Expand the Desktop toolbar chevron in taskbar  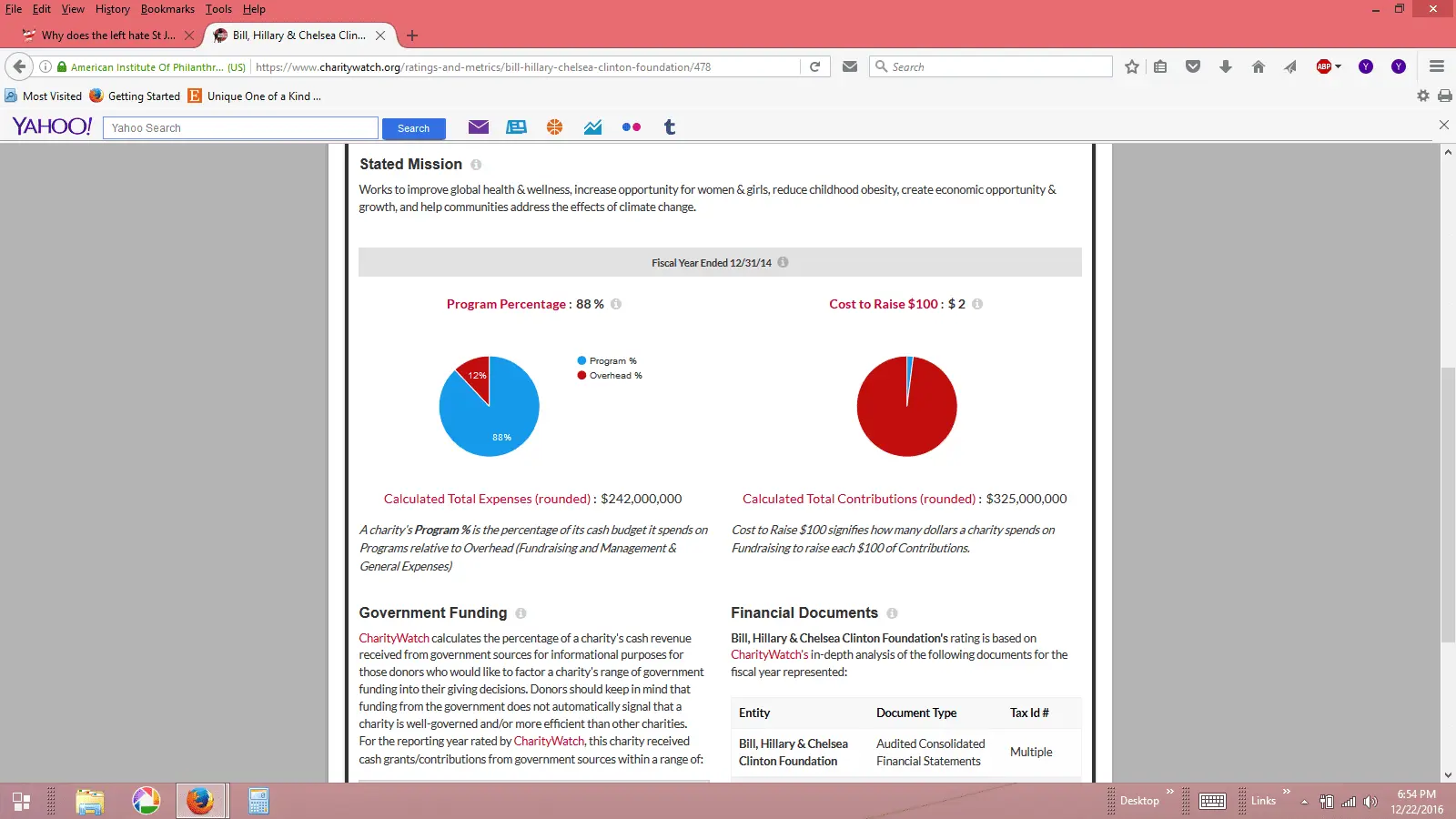tap(1170, 792)
